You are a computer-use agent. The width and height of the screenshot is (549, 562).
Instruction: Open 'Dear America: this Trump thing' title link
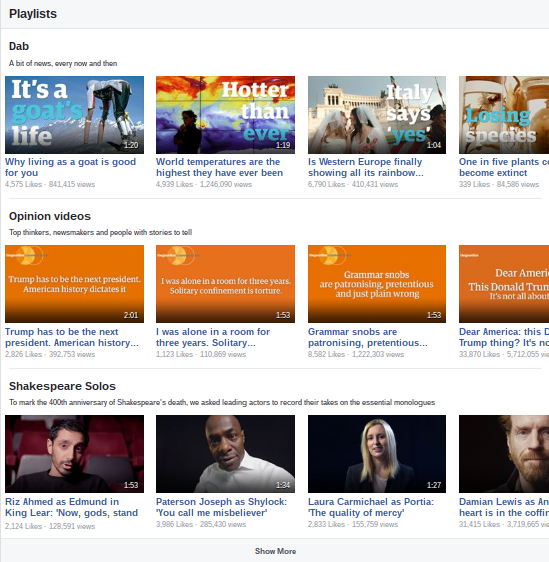(x=504, y=337)
